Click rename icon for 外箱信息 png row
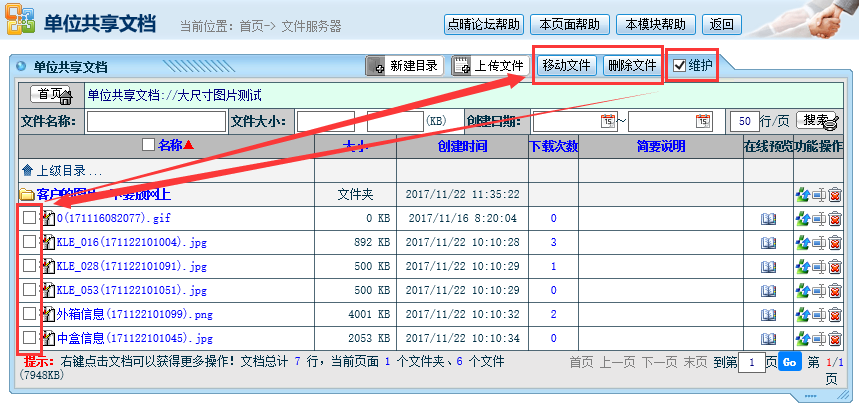This screenshot has width=859, height=406. [x=819, y=314]
